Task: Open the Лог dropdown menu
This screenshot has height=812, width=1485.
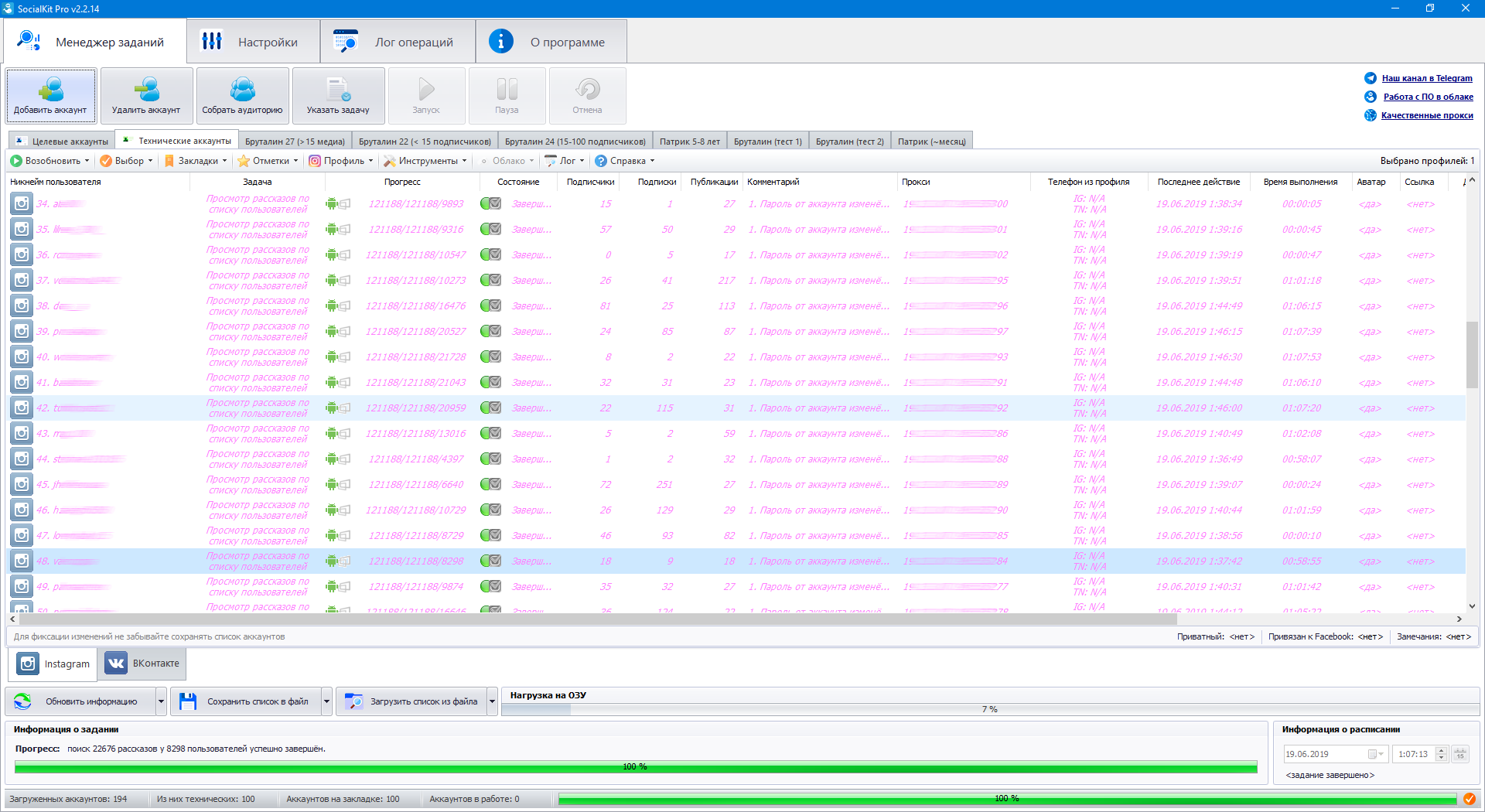Action: (565, 161)
